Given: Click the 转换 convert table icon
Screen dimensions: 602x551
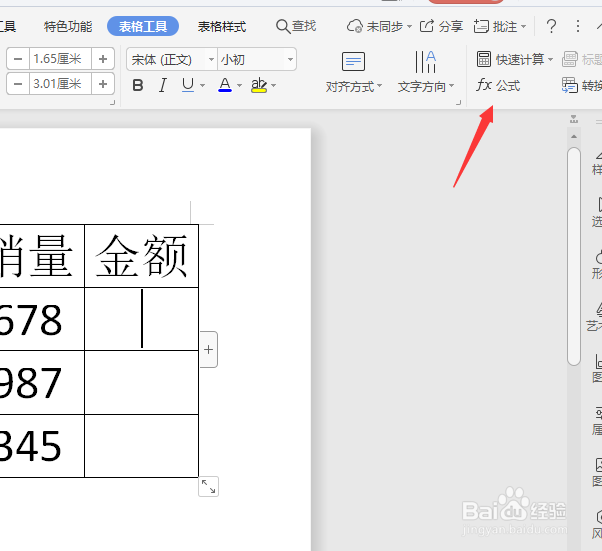Looking at the screenshot, I should 570,85.
